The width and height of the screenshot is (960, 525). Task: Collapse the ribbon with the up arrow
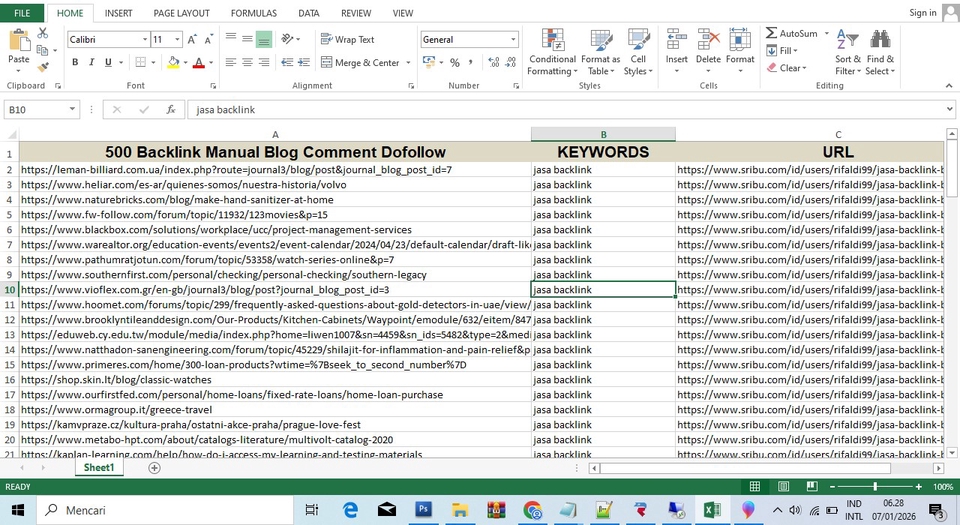(949, 86)
